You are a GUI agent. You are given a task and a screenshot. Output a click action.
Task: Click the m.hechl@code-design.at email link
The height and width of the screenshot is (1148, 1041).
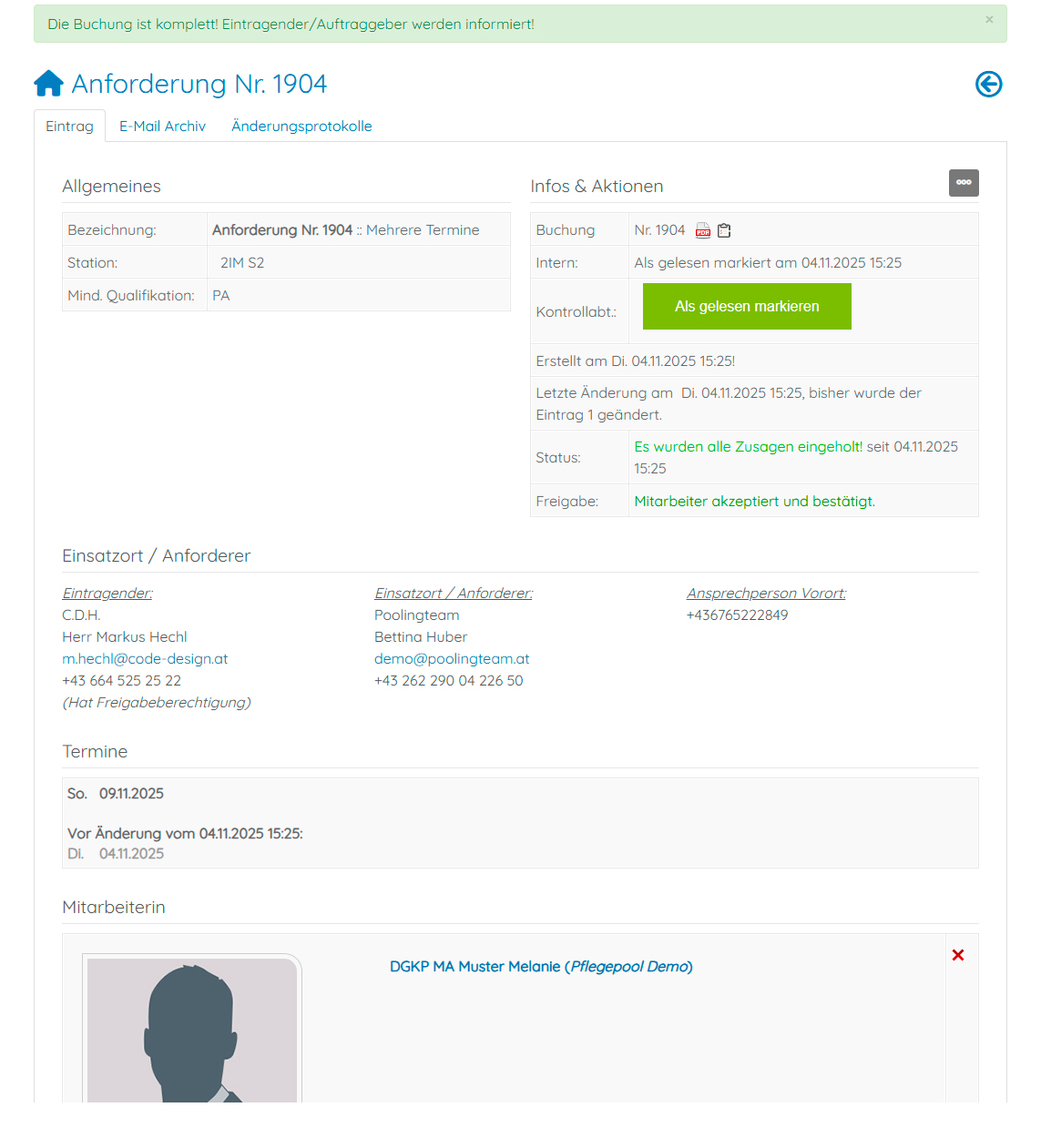145,659
